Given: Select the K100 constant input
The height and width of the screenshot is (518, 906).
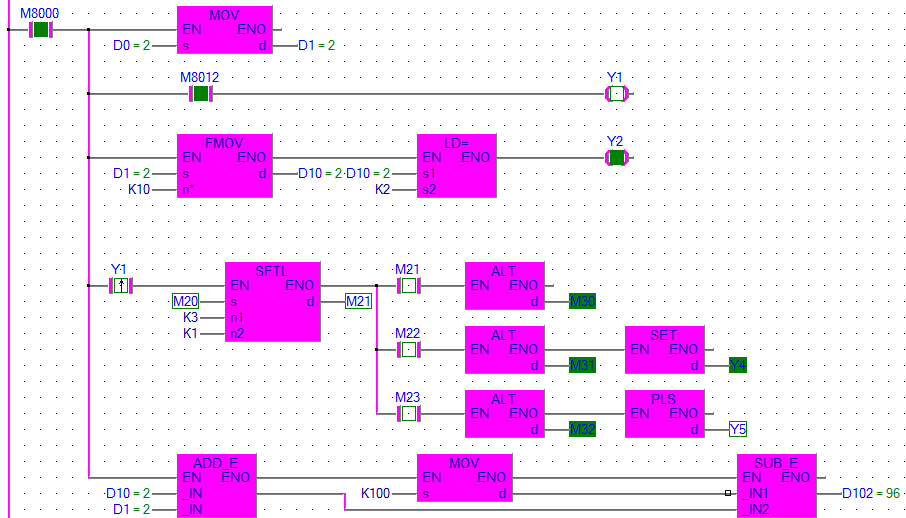Looking at the screenshot, I should (x=378, y=493).
